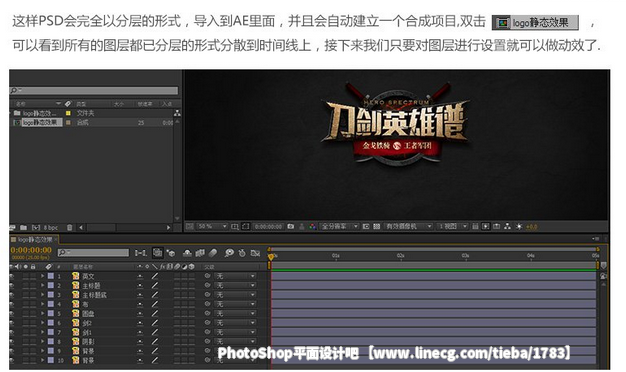Toggle visibility of layer 10 背景
This screenshot has height=372, width=626.
point(11,360)
